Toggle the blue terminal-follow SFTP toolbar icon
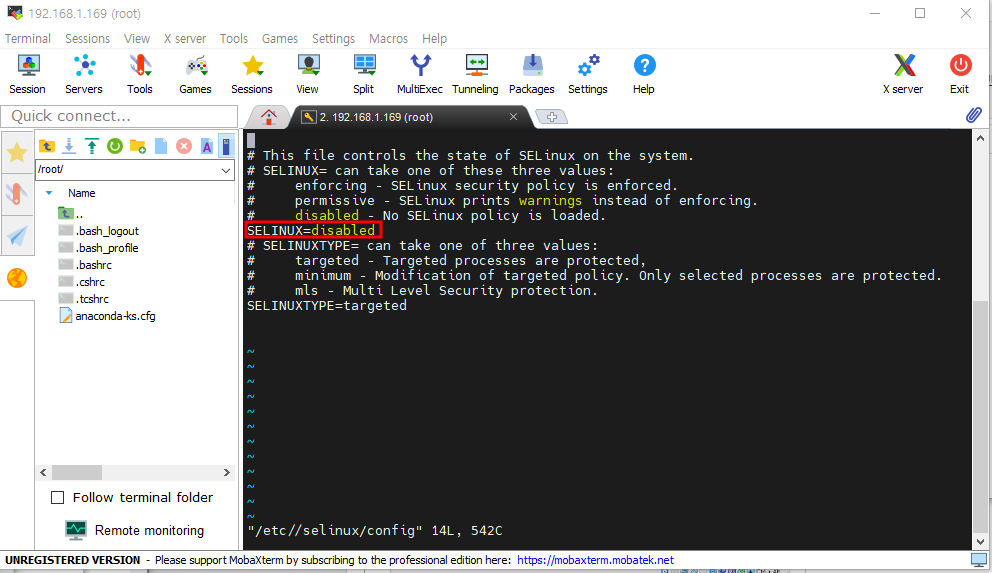Viewport: 992px width, 573px height. [226, 146]
